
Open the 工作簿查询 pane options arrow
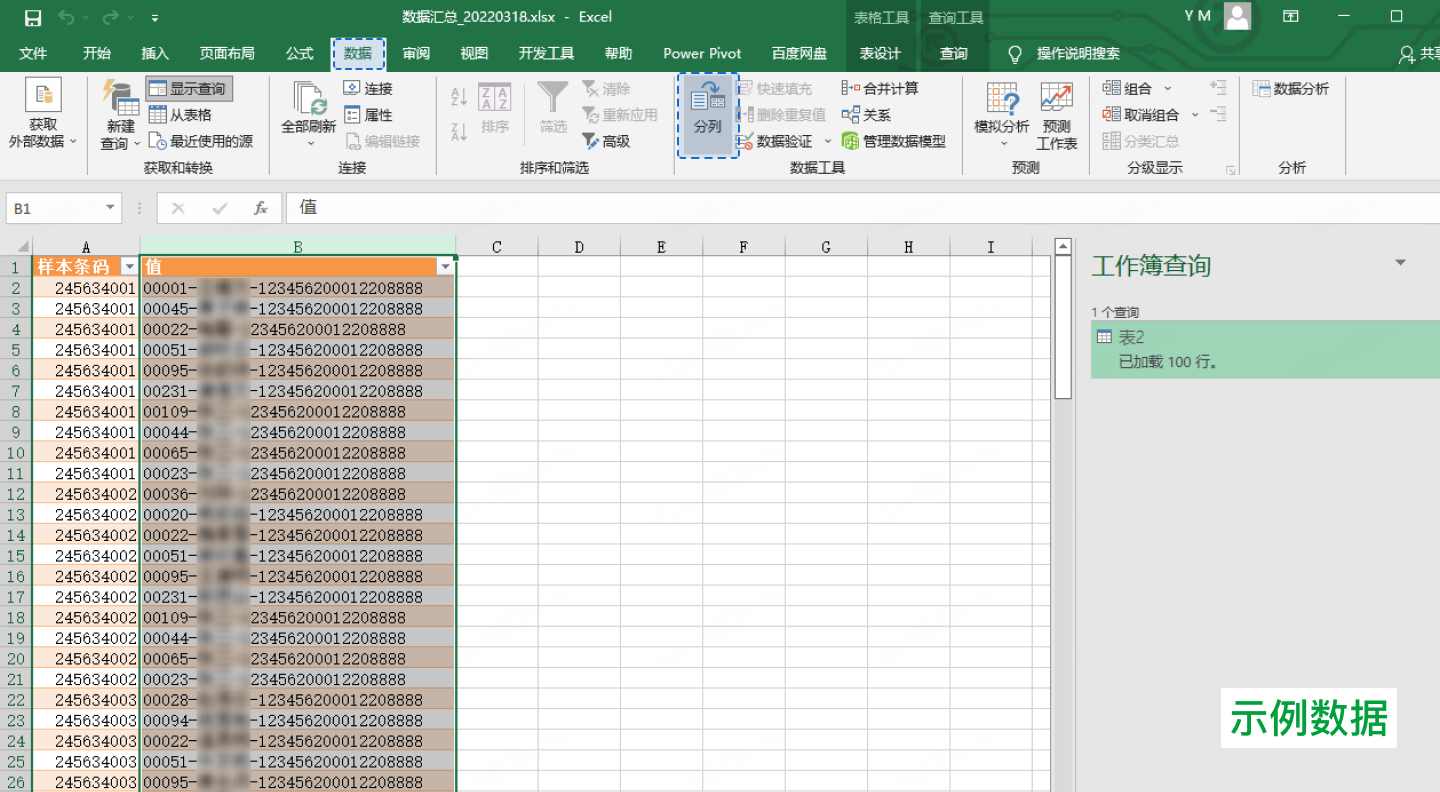click(x=1400, y=263)
